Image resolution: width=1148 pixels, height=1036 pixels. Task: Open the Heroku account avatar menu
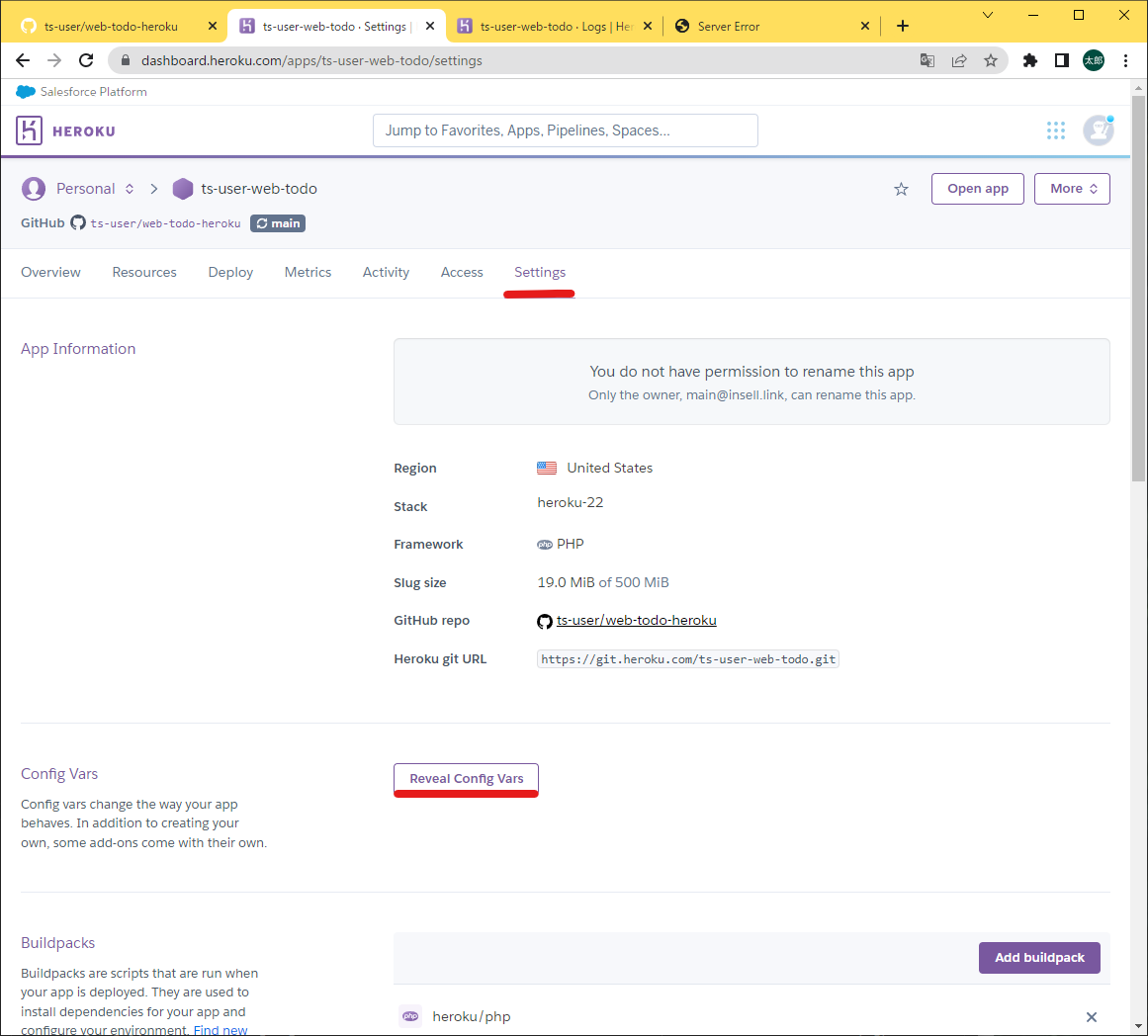[x=1099, y=130]
